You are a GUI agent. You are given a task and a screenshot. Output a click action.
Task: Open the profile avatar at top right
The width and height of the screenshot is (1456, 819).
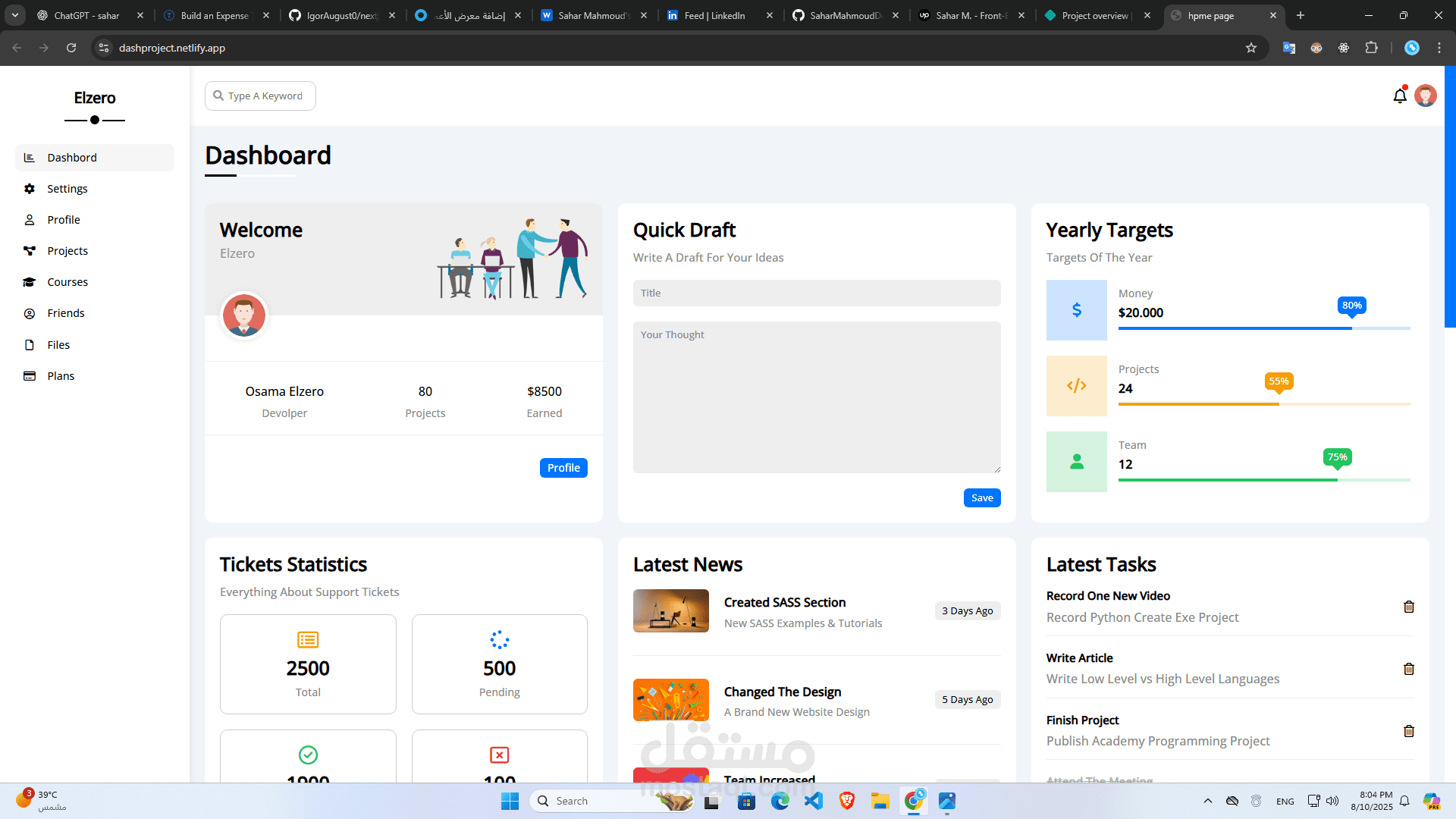(x=1426, y=96)
